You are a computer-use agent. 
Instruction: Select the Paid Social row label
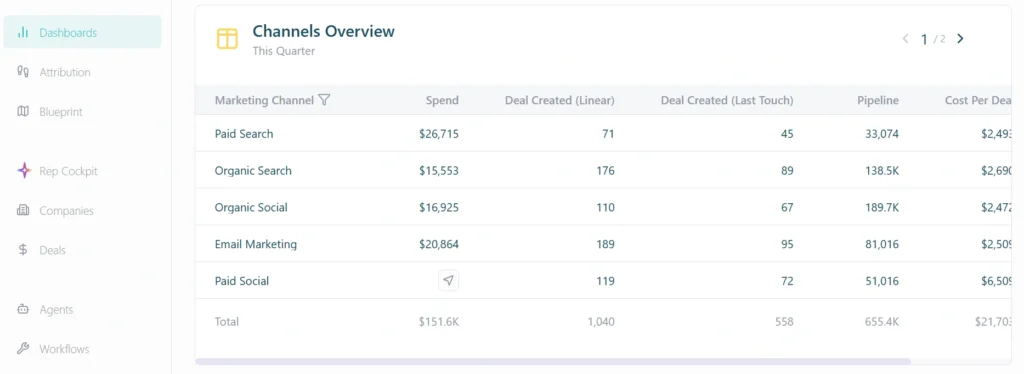click(242, 281)
